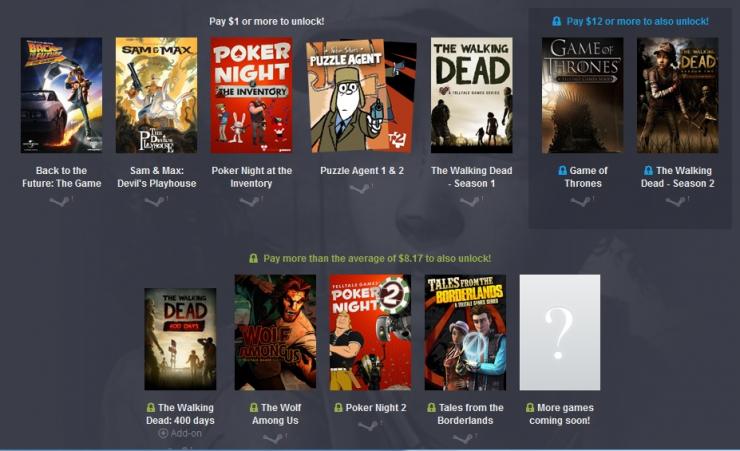
Task: Click the green lock icon next to Poker Night 2
Action: coord(338,408)
